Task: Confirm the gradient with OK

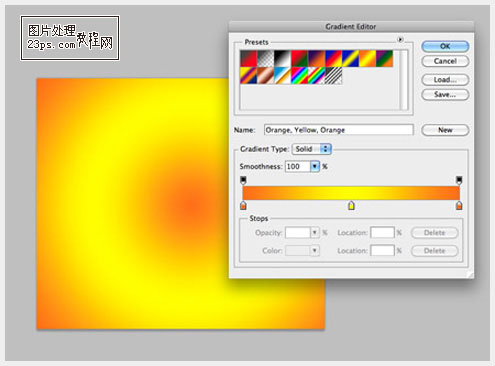Action: click(445, 46)
